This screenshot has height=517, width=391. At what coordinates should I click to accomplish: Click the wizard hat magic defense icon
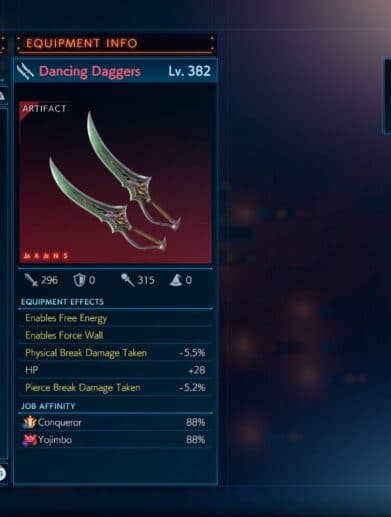(x=176, y=280)
